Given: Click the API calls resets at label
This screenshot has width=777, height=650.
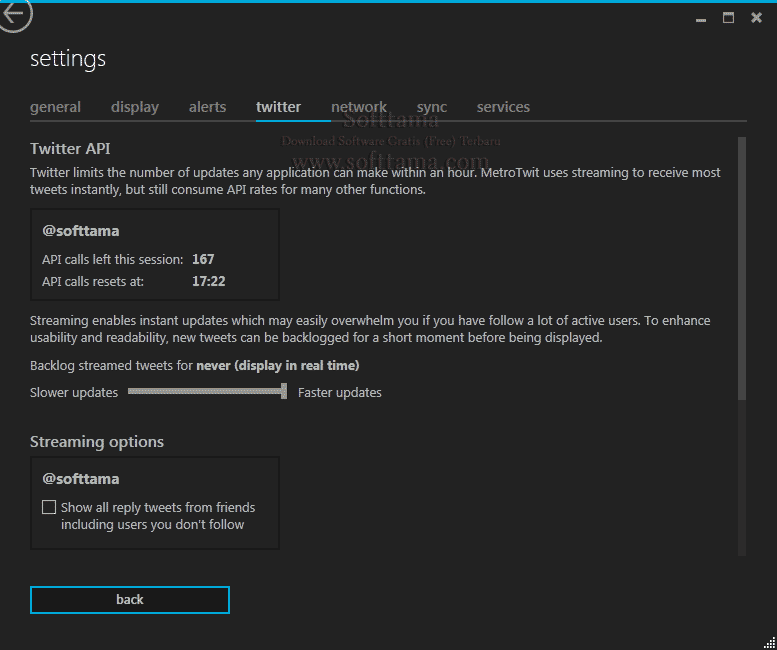Looking at the screenshot, I should click(x=93, y=282).
